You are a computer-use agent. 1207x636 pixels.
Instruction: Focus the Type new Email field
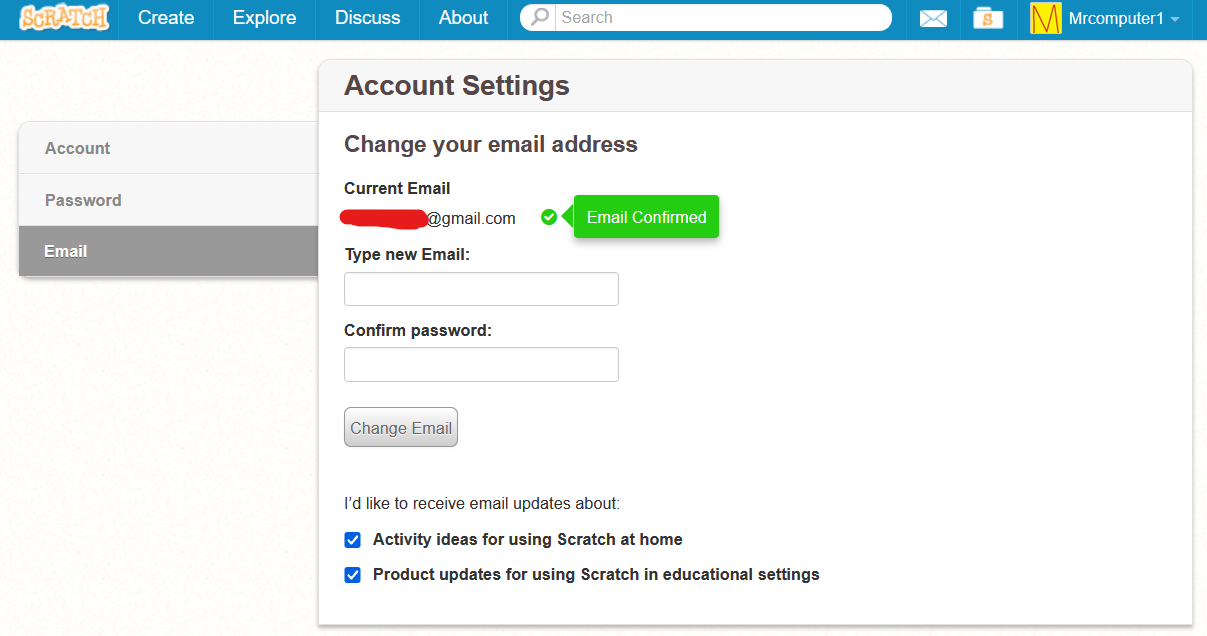click(x=481, y=289)
